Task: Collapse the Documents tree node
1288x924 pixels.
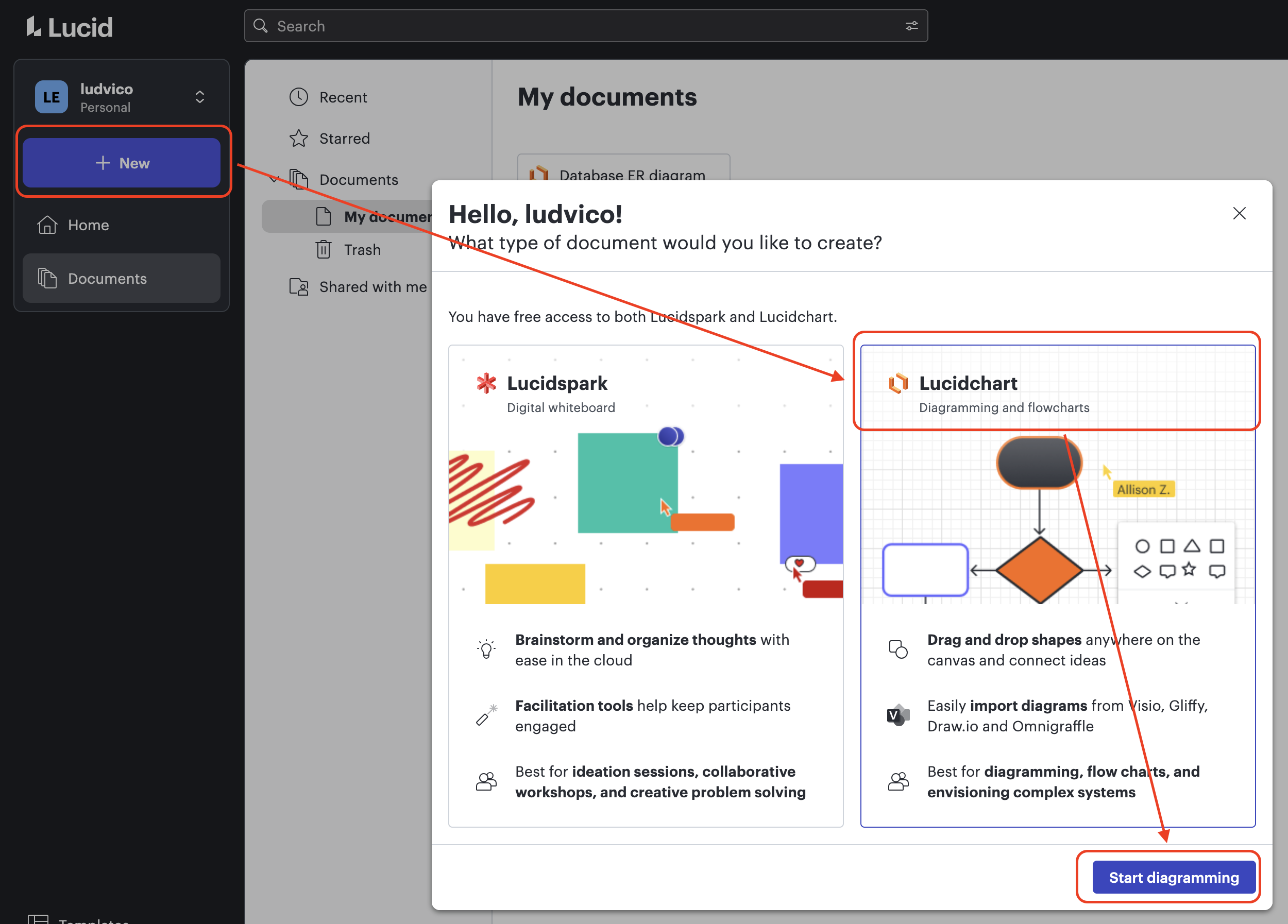Action: (x=274, y=180)
